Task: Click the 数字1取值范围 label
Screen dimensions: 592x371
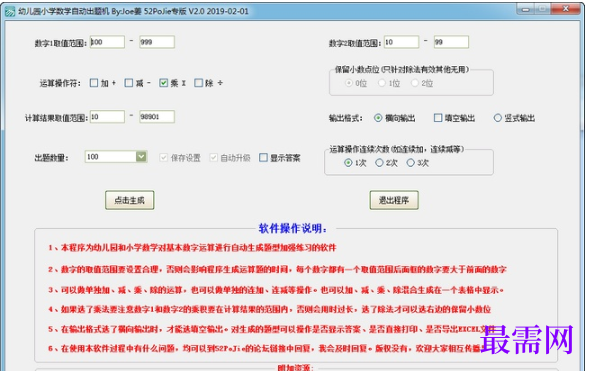Action: coord(60,43)
